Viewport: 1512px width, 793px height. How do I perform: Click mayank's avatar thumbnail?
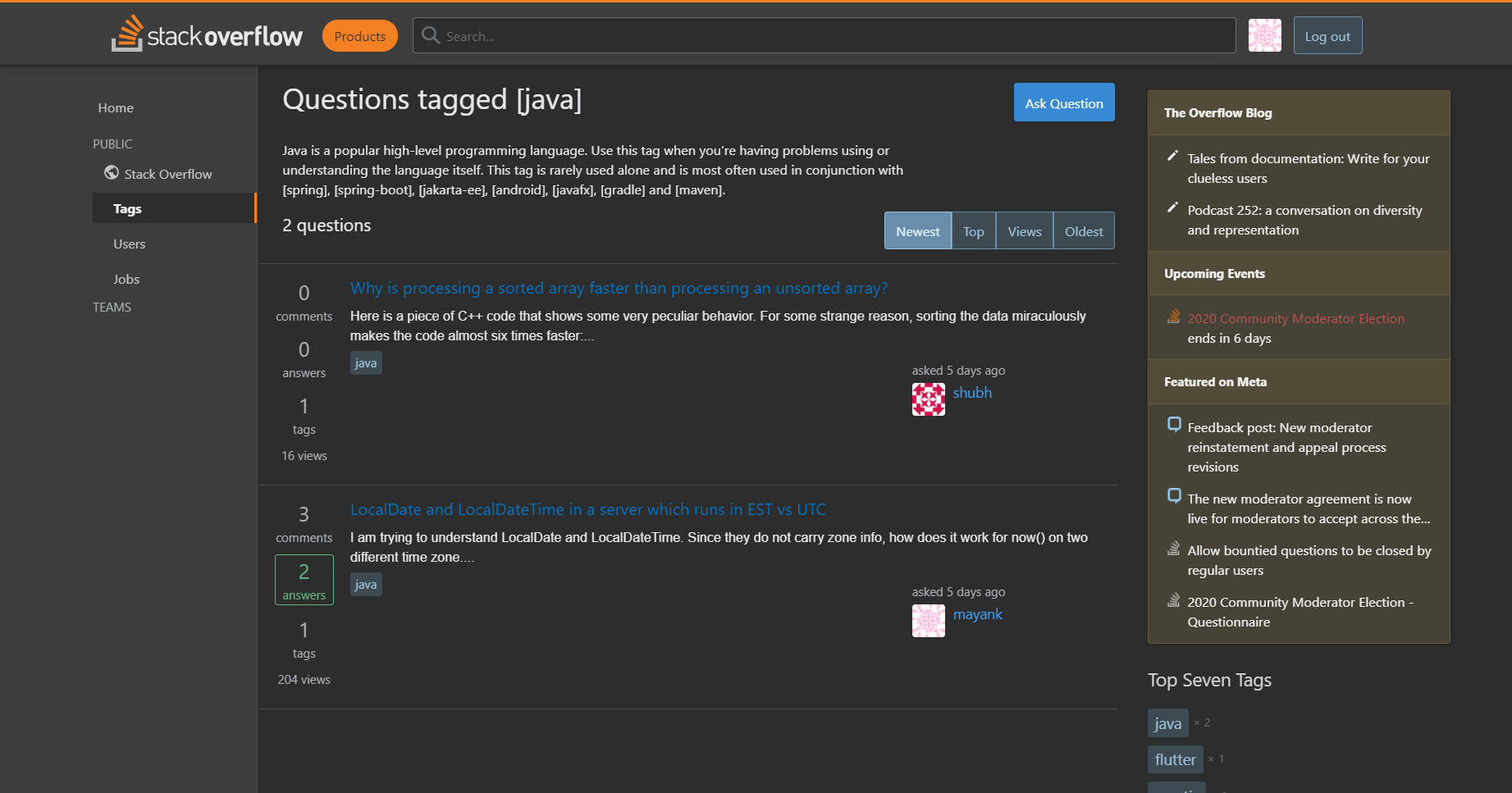click(928, 621)
